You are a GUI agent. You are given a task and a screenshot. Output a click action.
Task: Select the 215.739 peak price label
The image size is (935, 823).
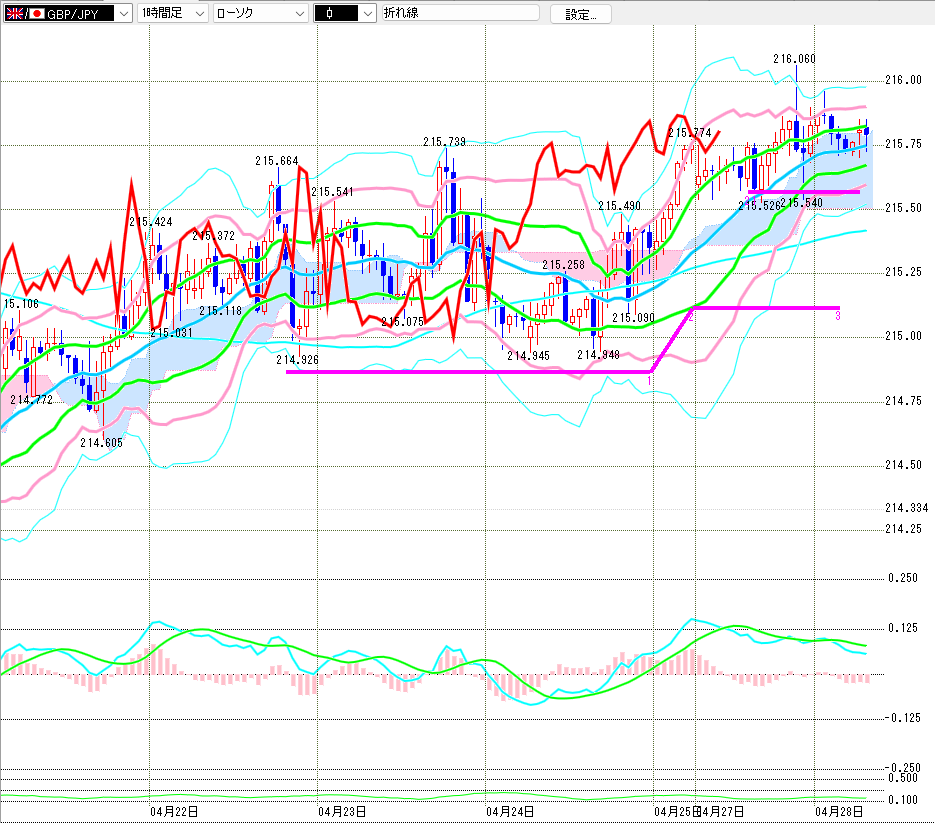(x=444, y=142)
